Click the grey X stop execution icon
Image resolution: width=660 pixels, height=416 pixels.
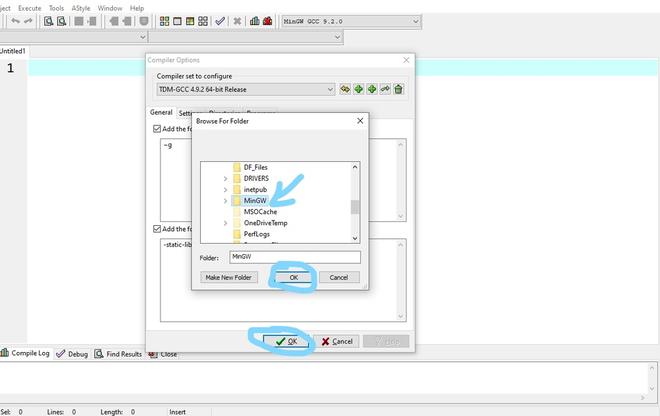click(237, 21)
